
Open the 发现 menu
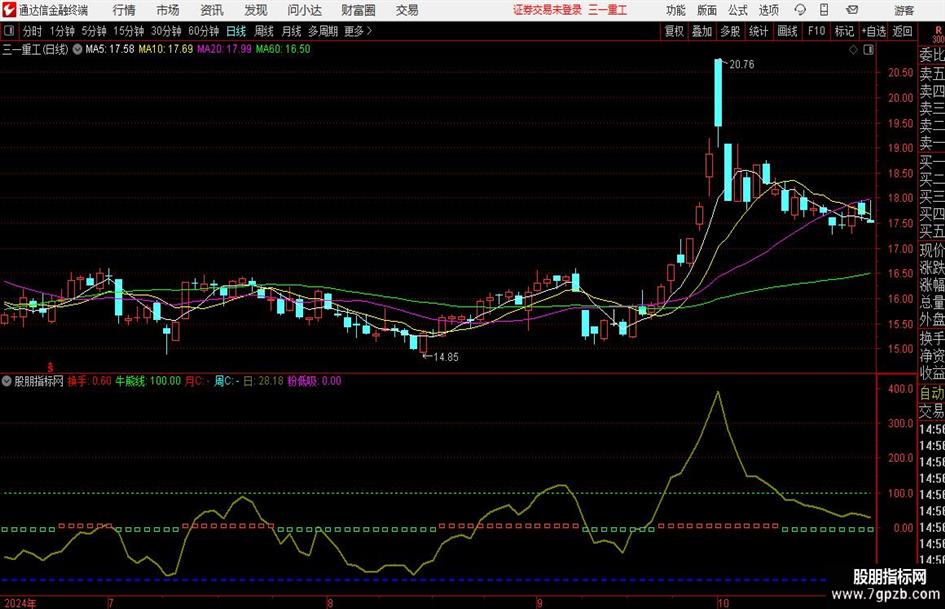256,10
